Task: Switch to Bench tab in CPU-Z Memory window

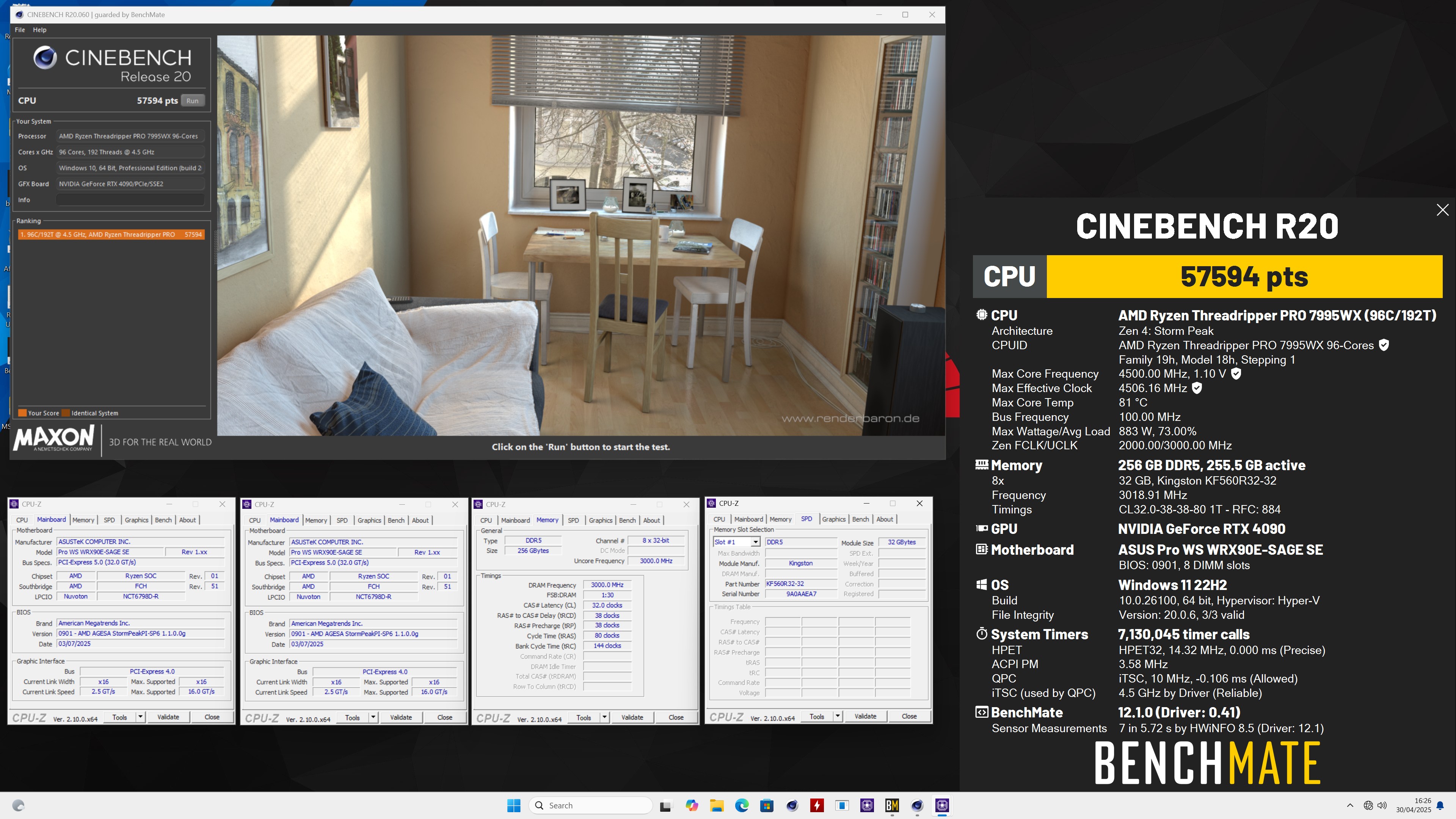Action: [x=628, y=520]
